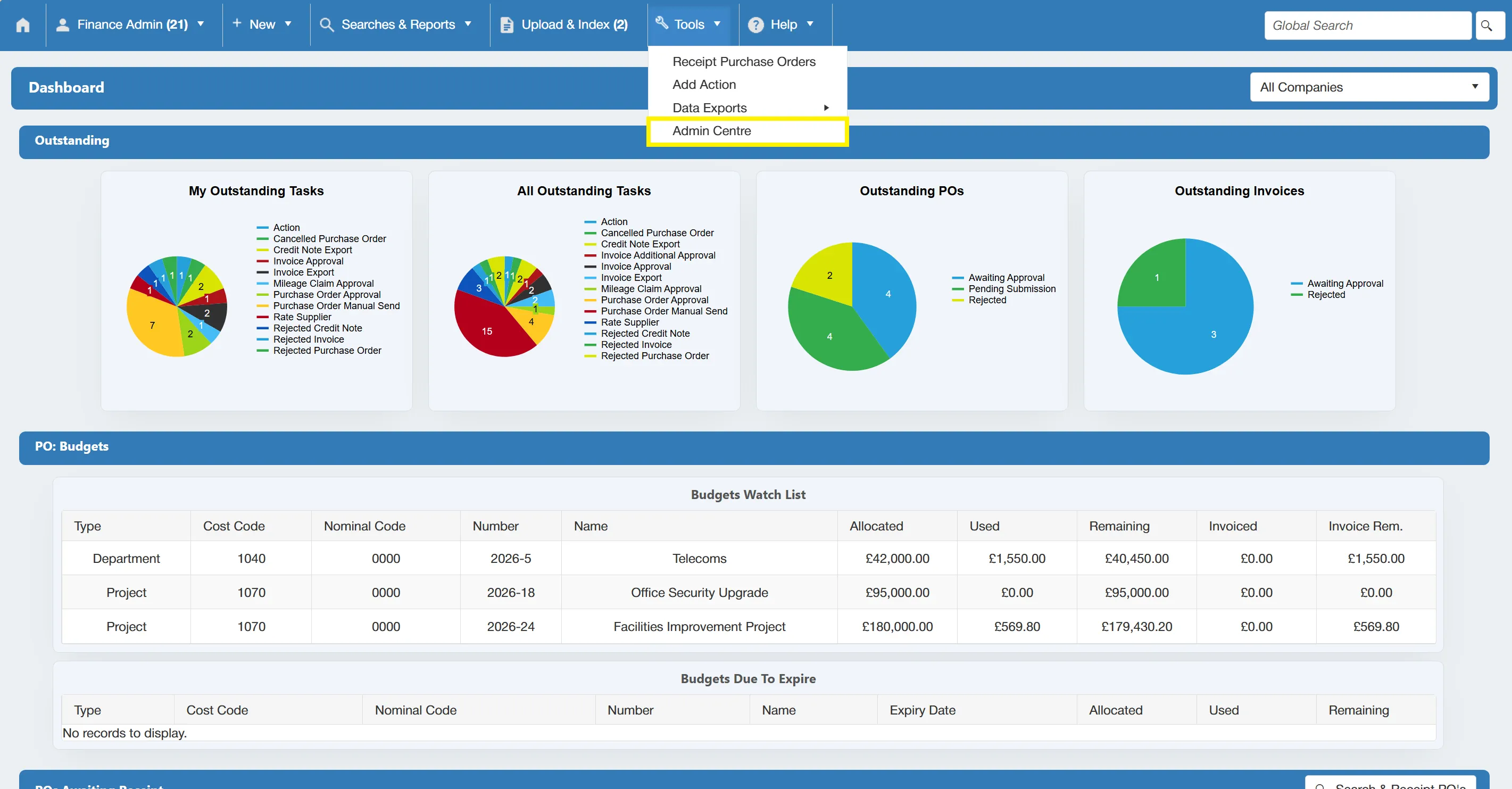Screen dimensions: 1512x789
Task: Expand the Finance Admin (21) dropdown arrow
Action: coord(201,24)
